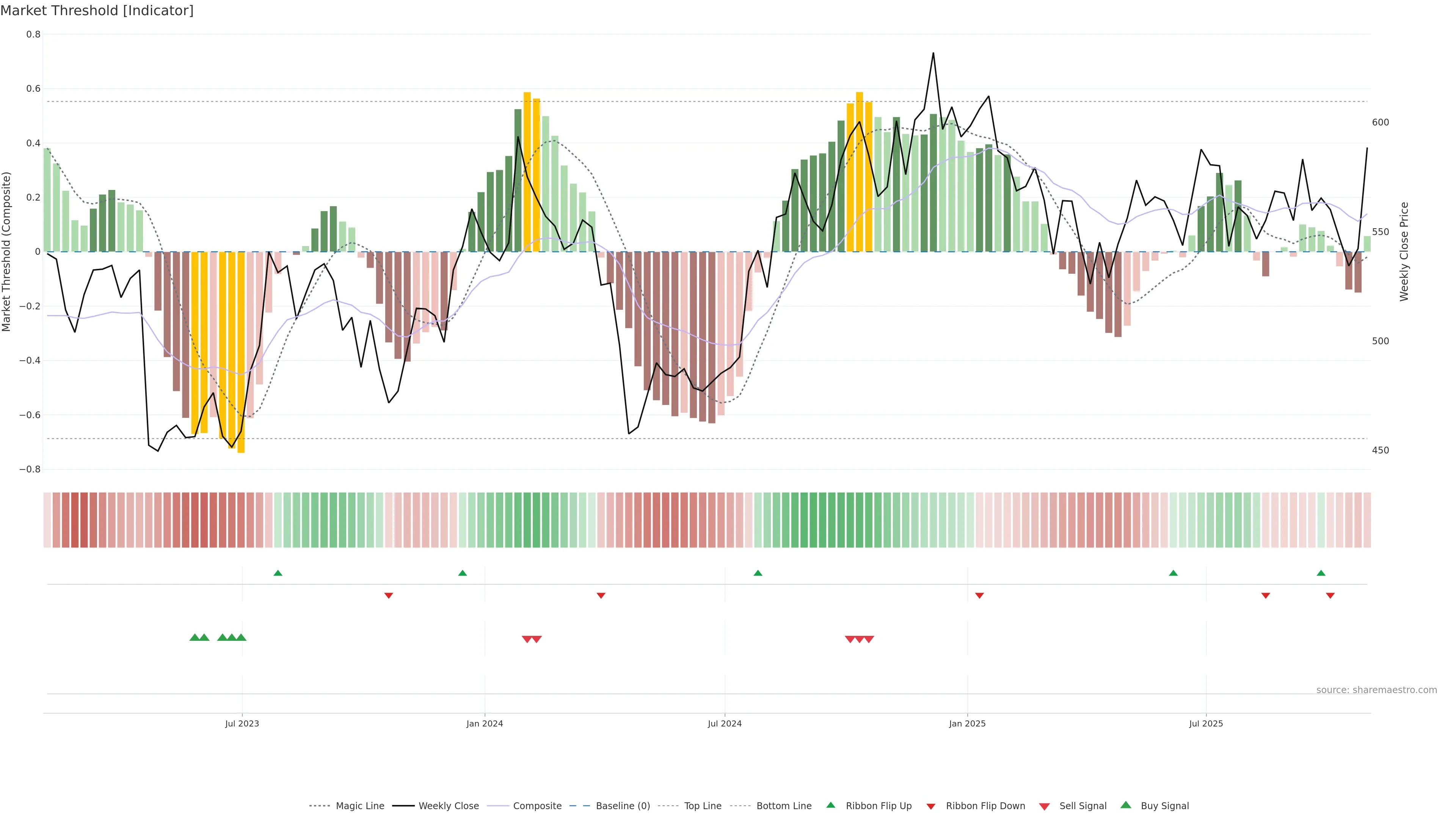The width and height of the screenshot is (1456, 819).
Task: Toggle the Magic Line legend entry
Action: (359, 806)
